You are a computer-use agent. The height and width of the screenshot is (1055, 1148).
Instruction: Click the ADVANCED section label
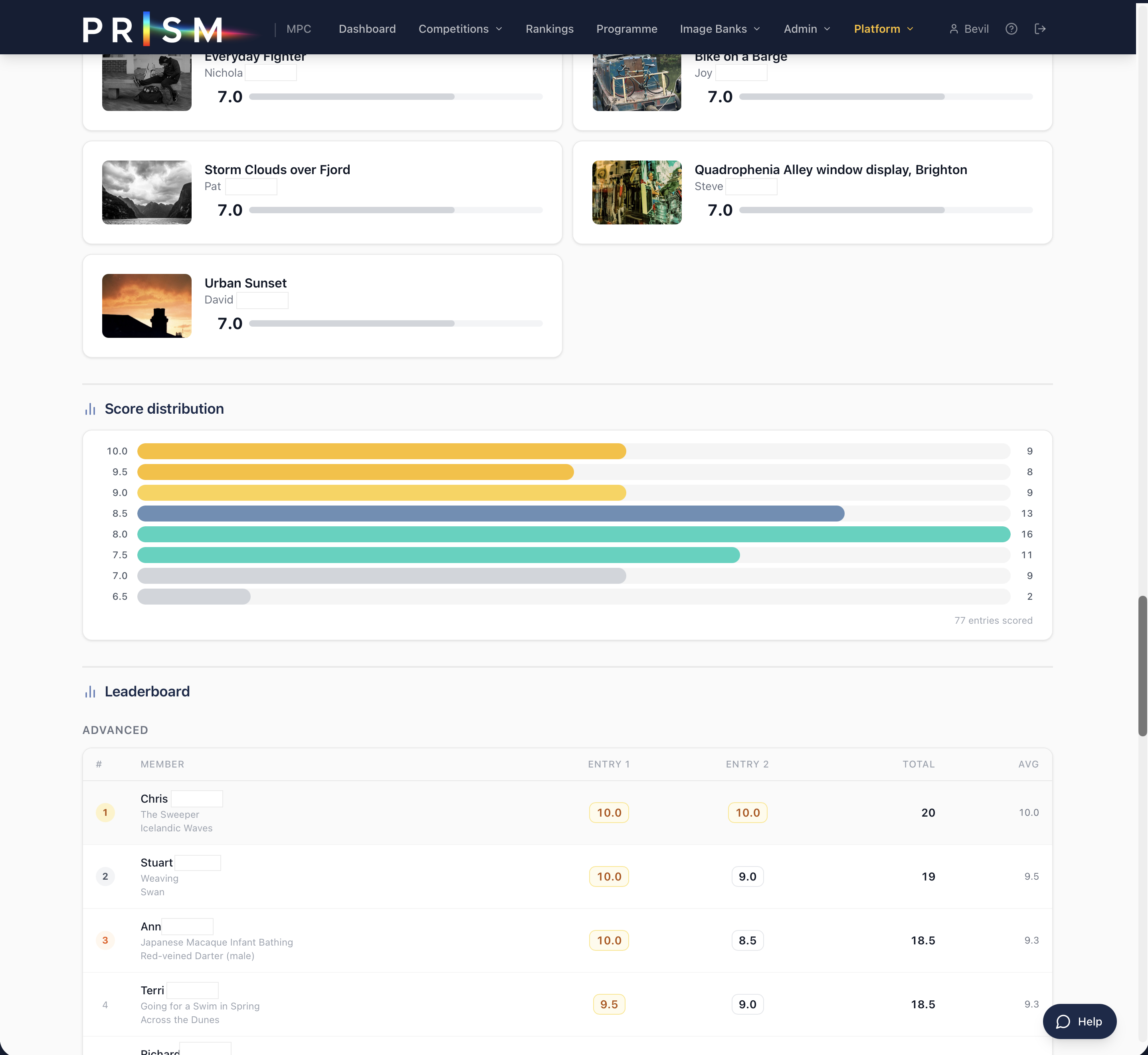click(x=115, y=730)
